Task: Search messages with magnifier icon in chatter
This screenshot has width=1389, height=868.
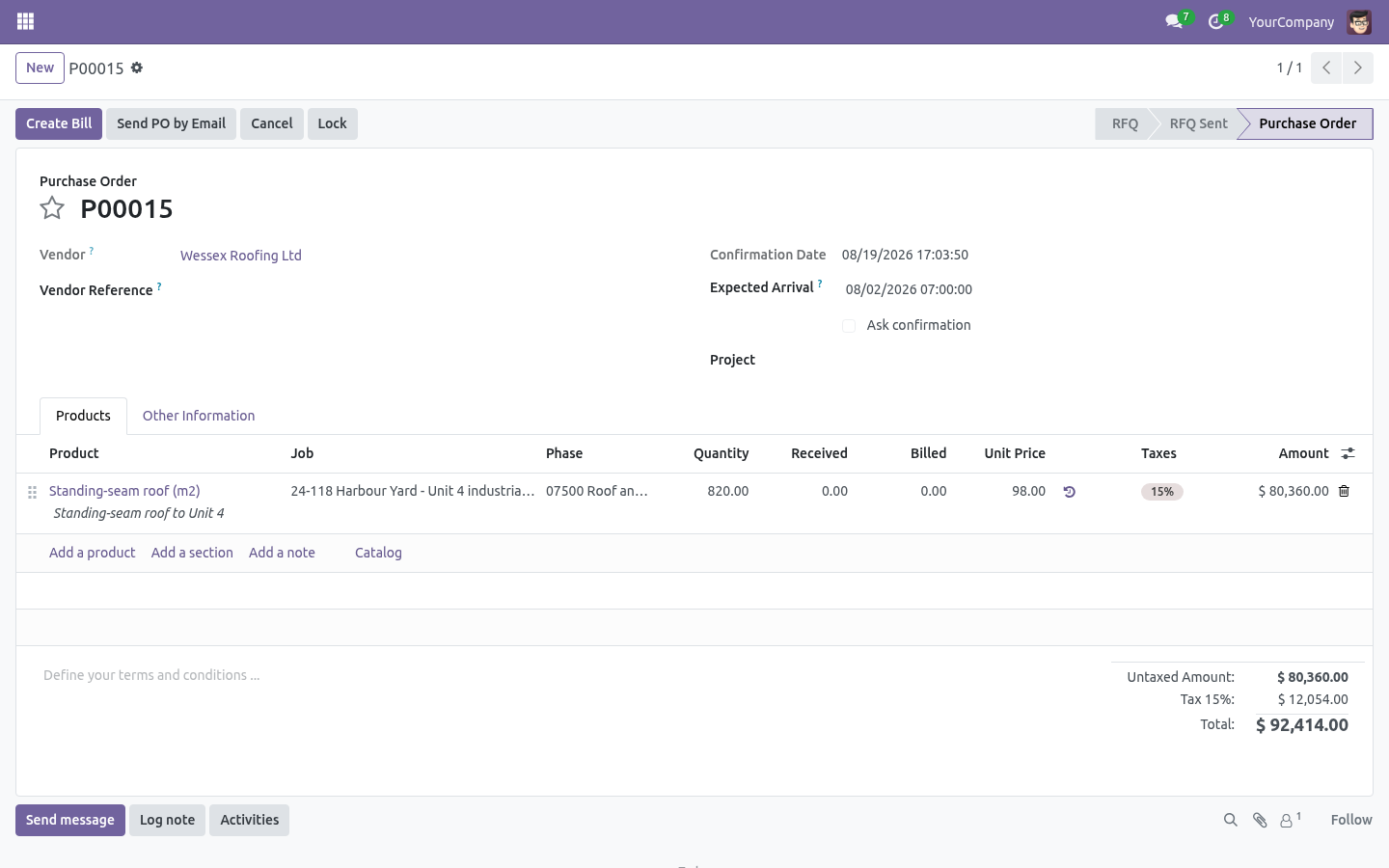Action: pyautogui.click(x=1230, y=820)
